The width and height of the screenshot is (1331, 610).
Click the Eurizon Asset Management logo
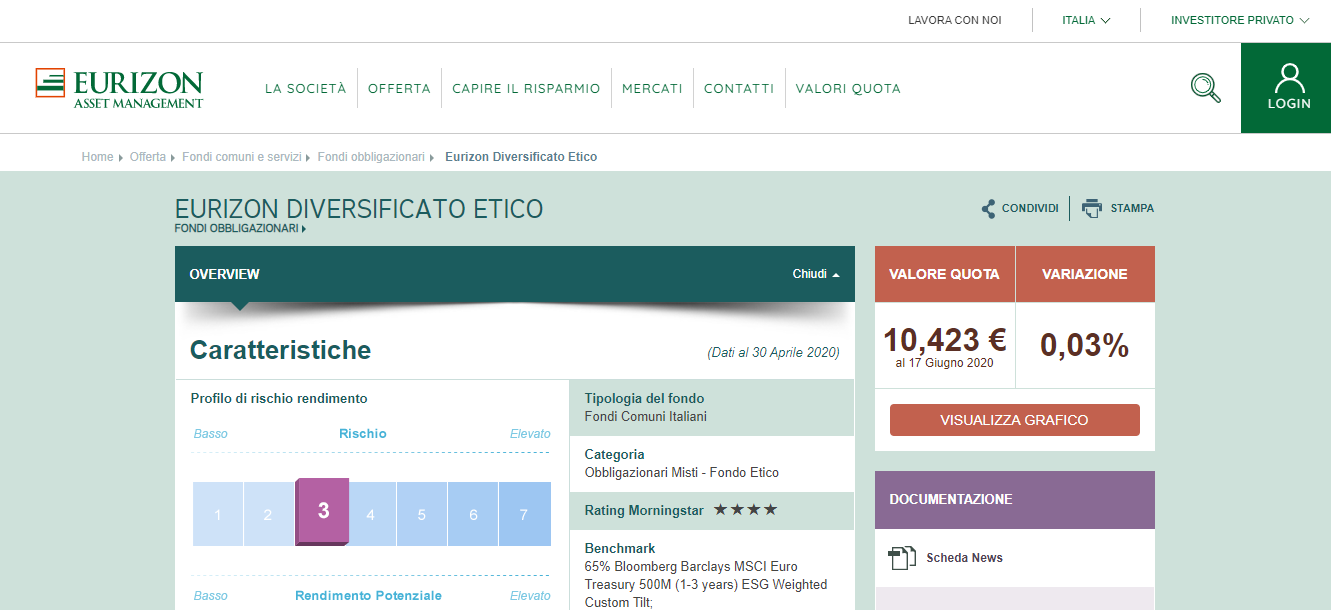click(x=119, y=88)
